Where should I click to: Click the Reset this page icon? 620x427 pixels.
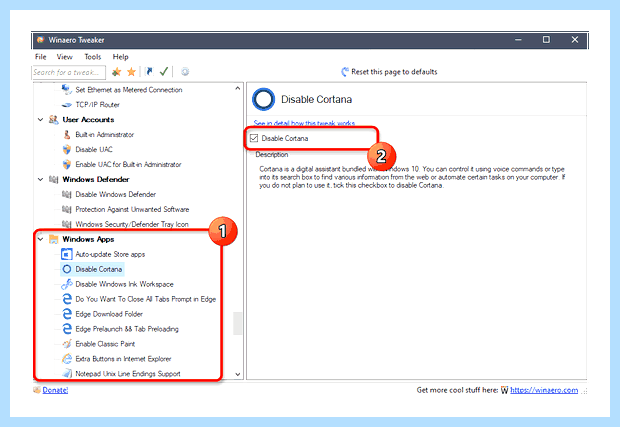(x=345, y=72)
